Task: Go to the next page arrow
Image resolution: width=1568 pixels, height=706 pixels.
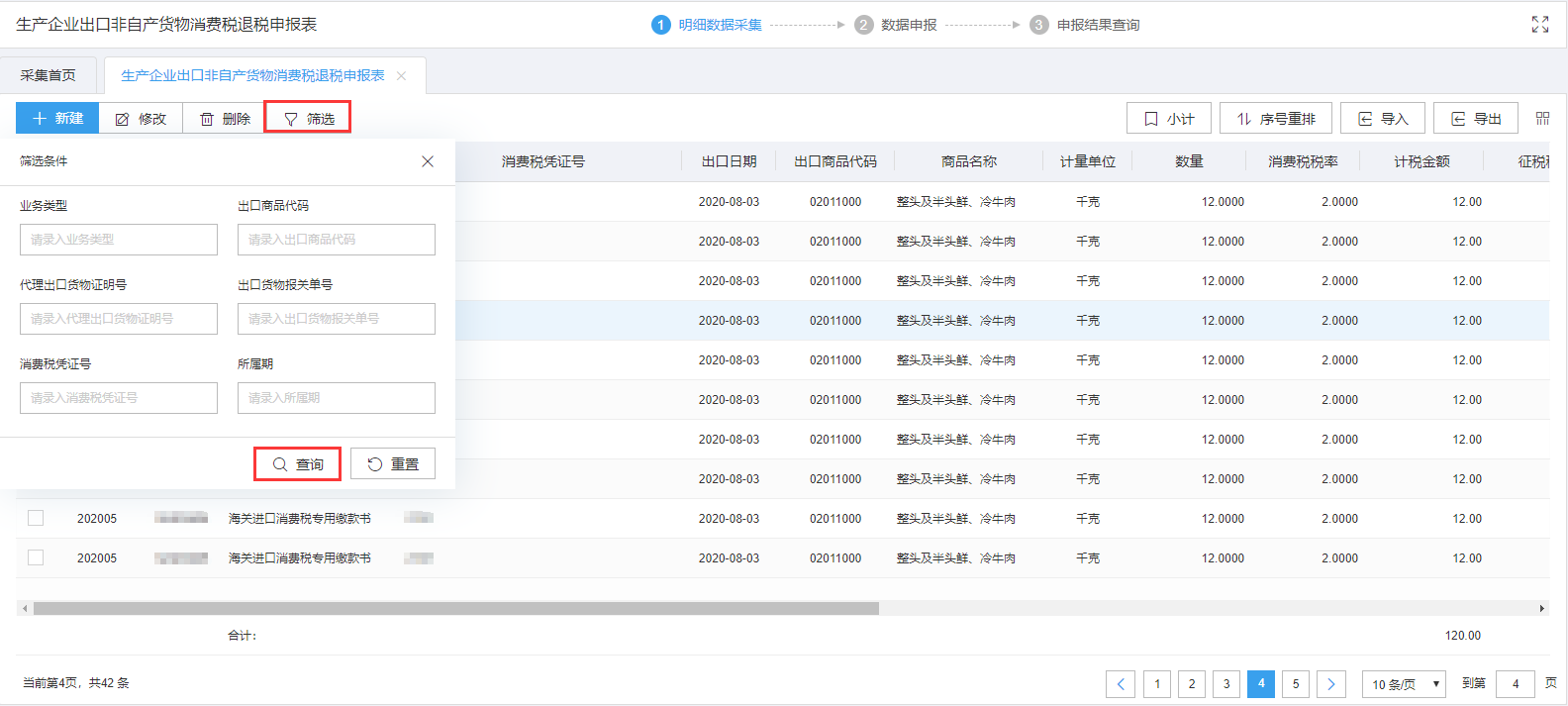Action: pyautogui.click(x=1330, y=684)
